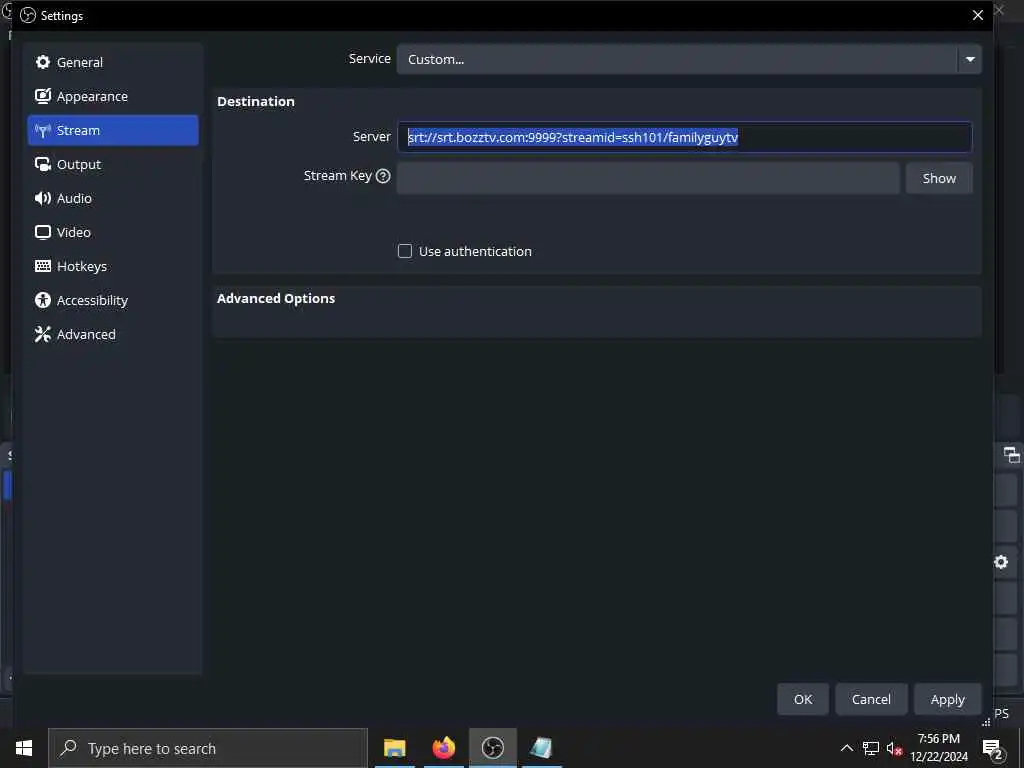Cancel the settings changes
1024x768 pixels.
pyautogui.click(x=871, y=699)
